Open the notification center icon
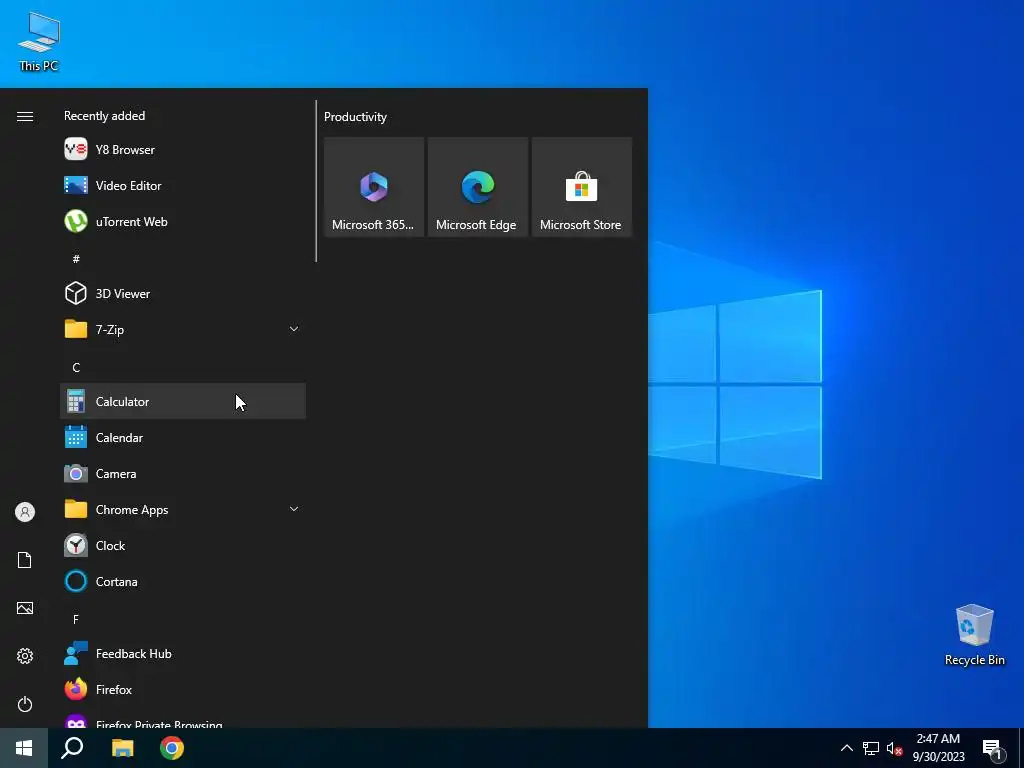Viewport: 1024px width, 768px height. tap(992, 748)
